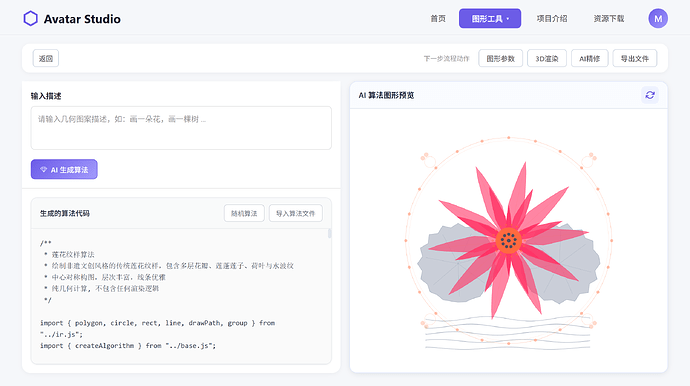Click the 3D渲染 button
690x386 pixels.
pyautogui.click(x=547, y=59)
